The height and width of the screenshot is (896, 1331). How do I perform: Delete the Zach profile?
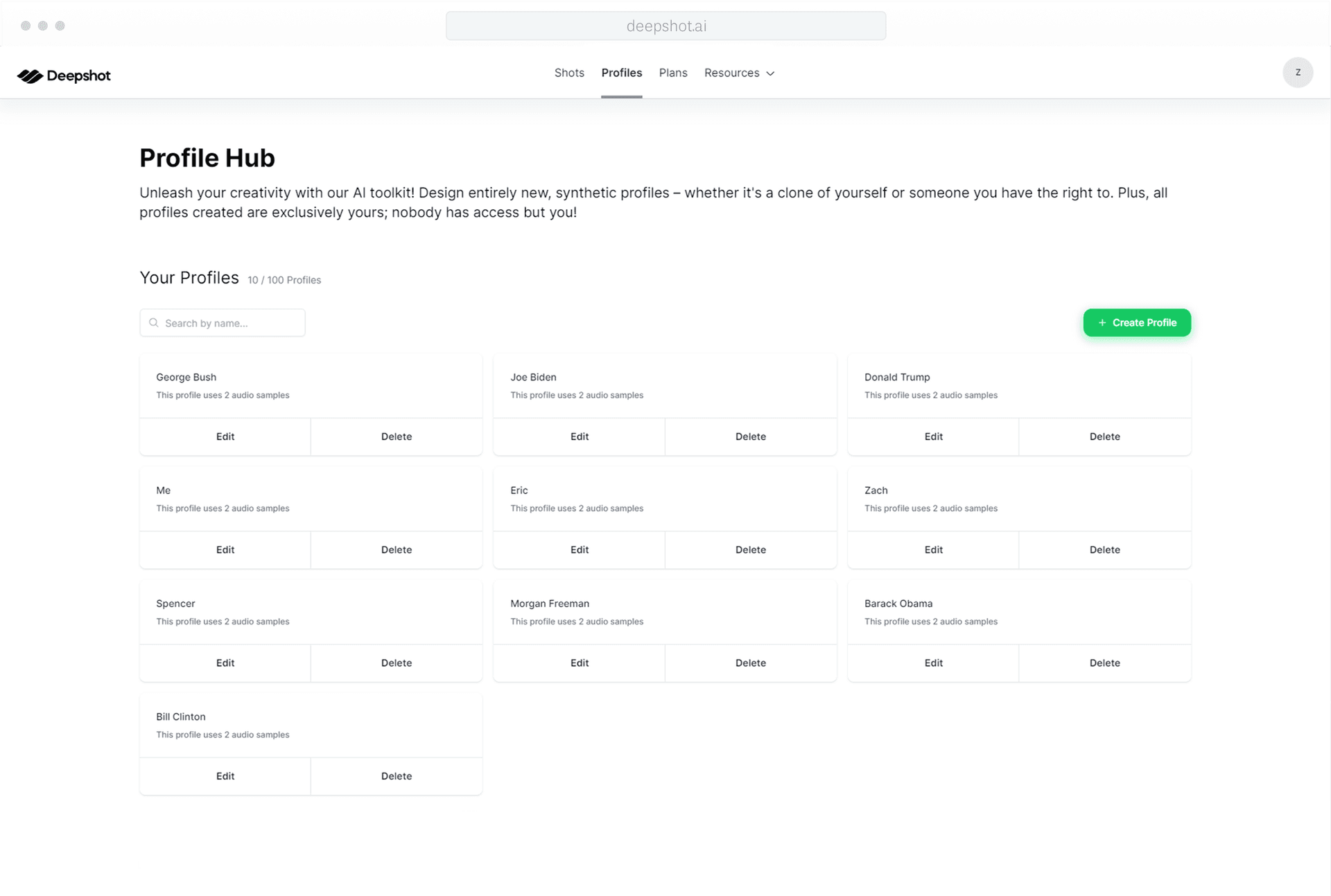click(1105, 550)
